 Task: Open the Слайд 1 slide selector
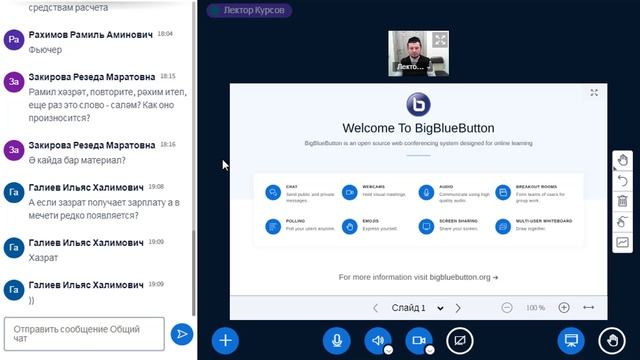point(417,308)
